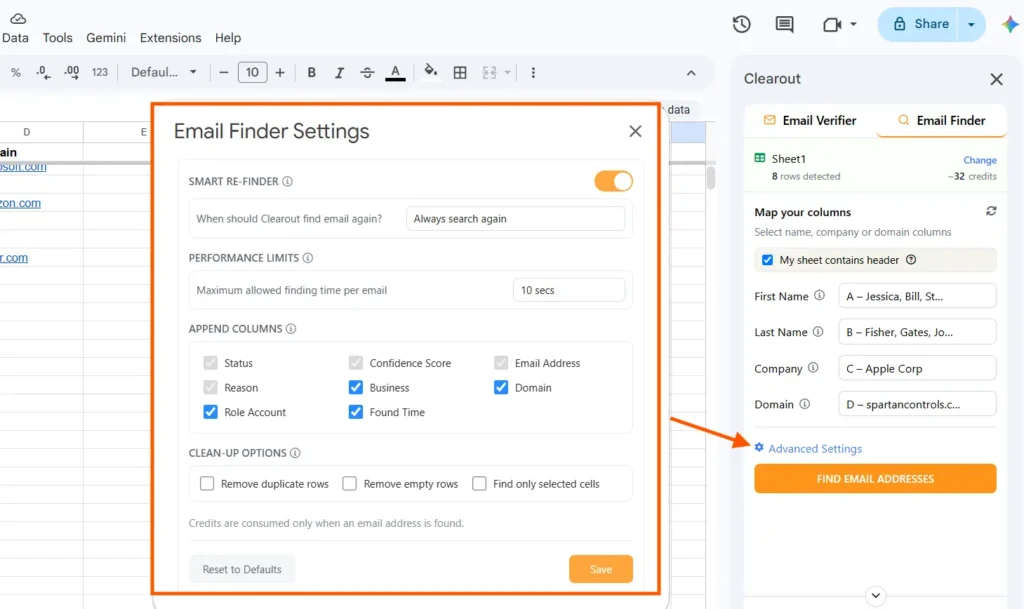The image size is (1024, 609).
Task: Click info icon next to Last Name
Action: pos(818,332)
